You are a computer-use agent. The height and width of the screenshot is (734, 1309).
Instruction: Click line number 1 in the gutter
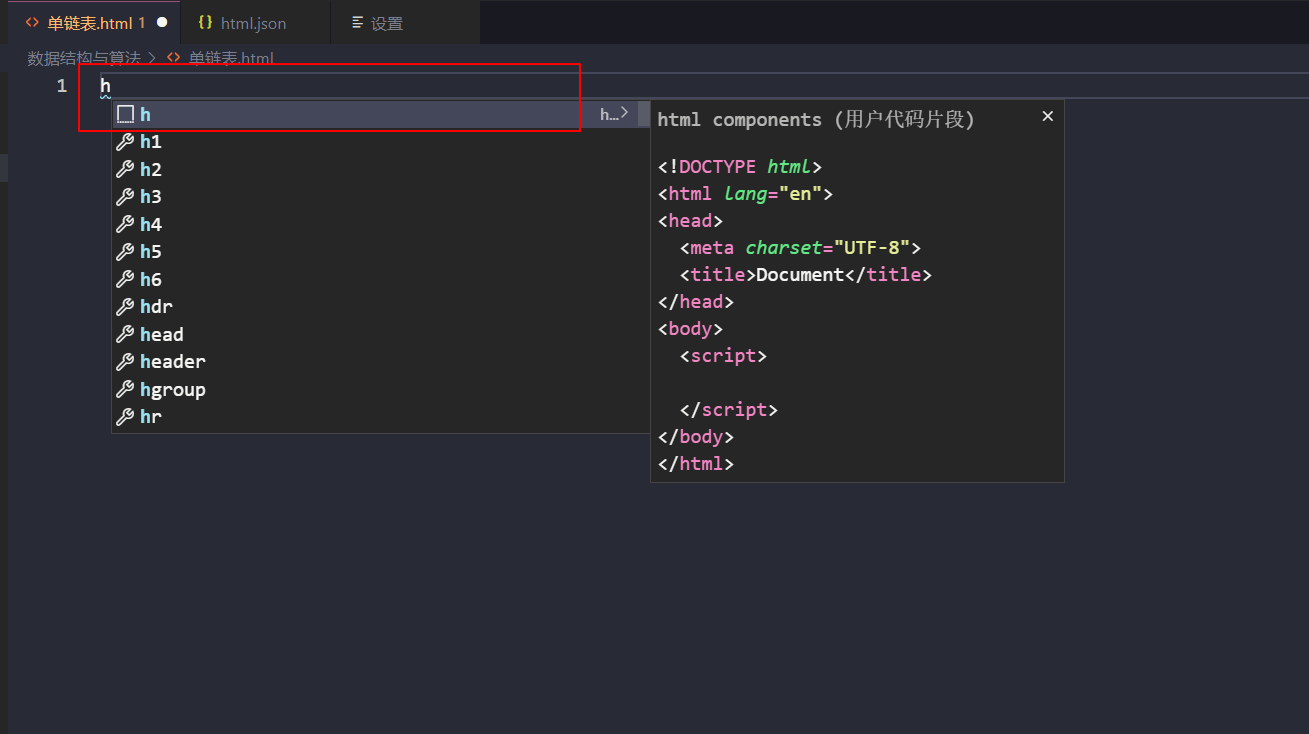click(x=62, y=86)
